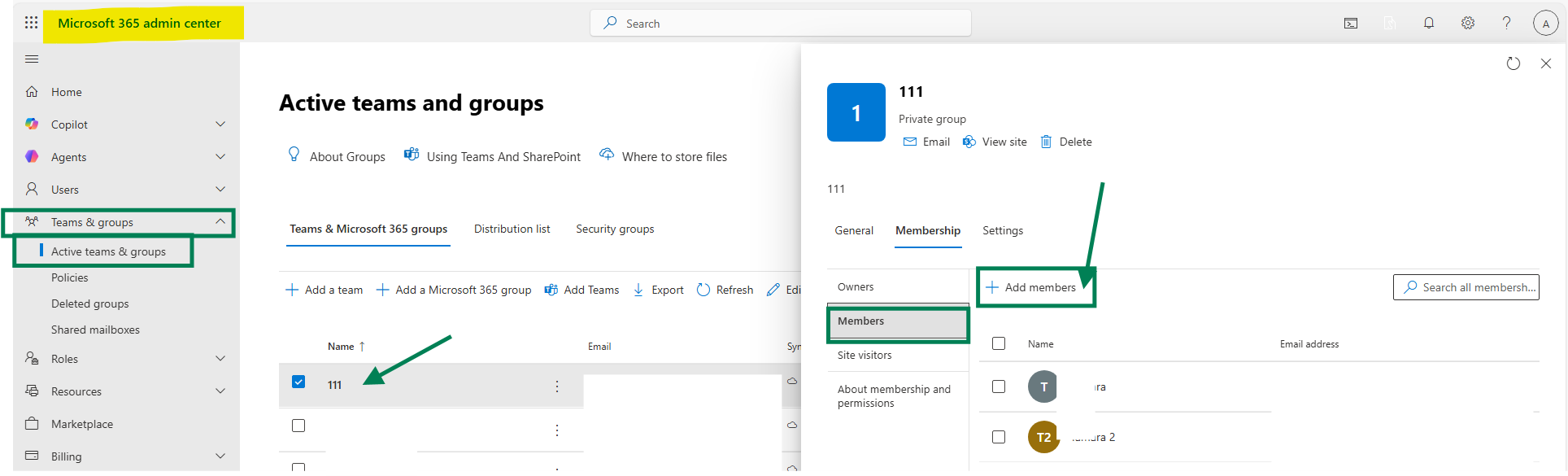Open the General tab in panel
This screenshot has height=476, width=1568.
click(x=854, y=231)
